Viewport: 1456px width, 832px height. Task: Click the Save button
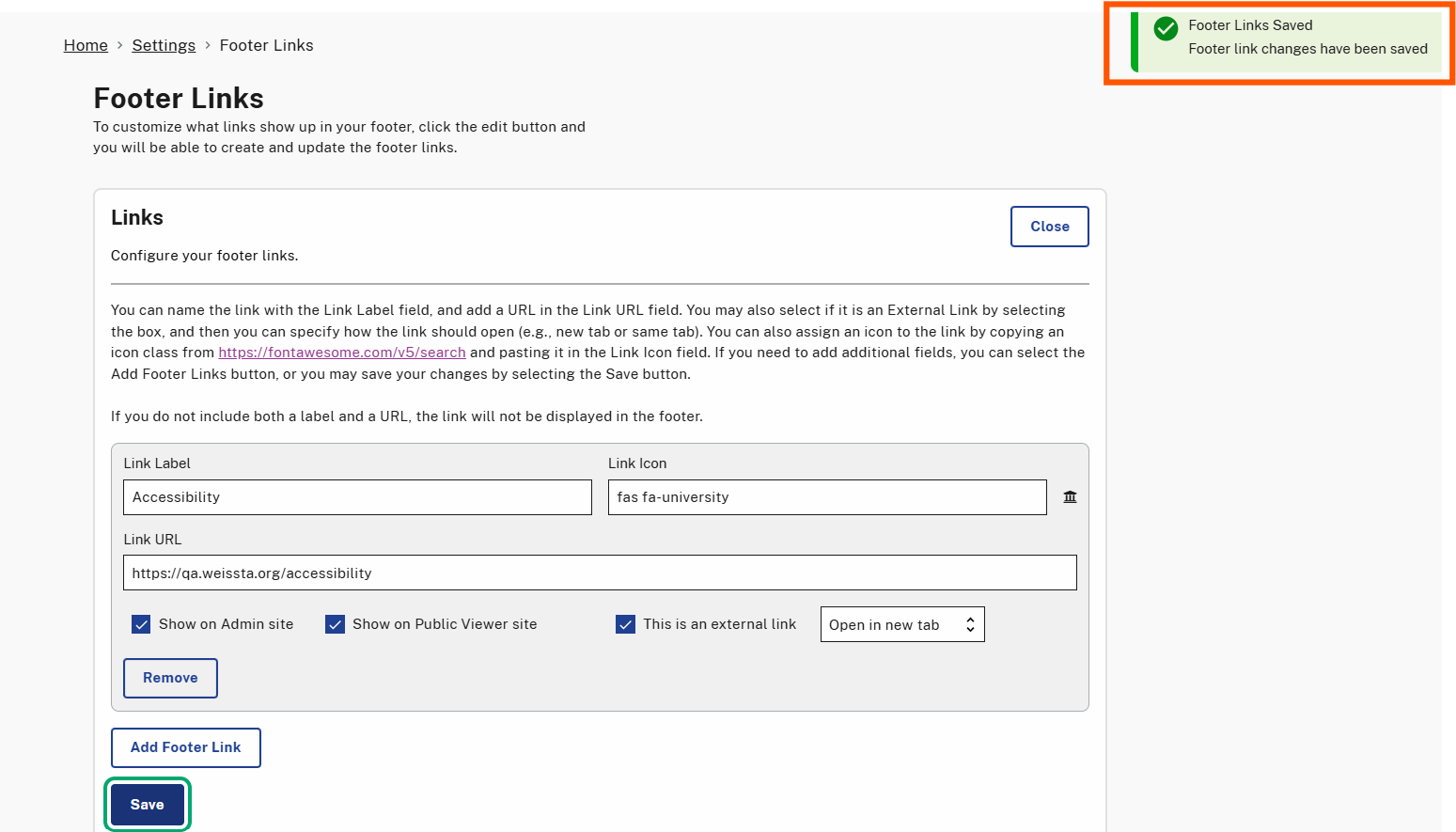pos(147,805)
